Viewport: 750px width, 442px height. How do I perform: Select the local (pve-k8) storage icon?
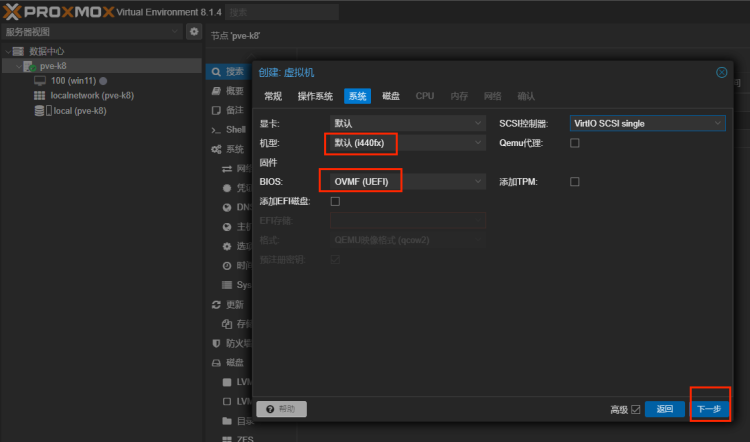coord(43,110)
